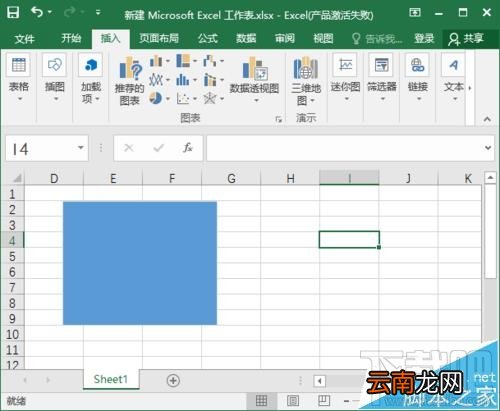Add a new sheet with the plus button
The height and width of the screenshot is (411, 500).
pos(173,380)
